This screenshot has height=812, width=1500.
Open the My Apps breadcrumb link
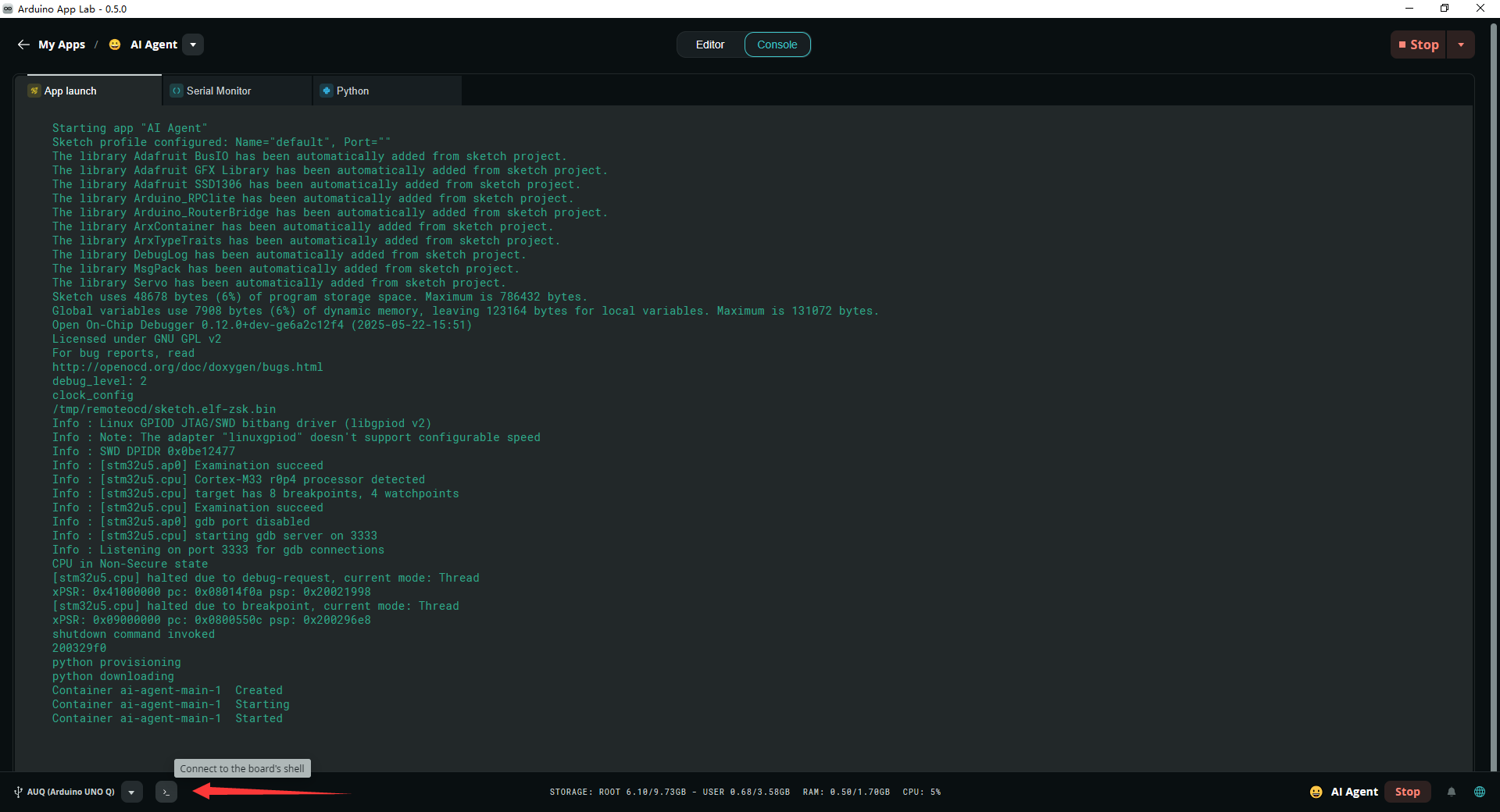coord(62,45)
